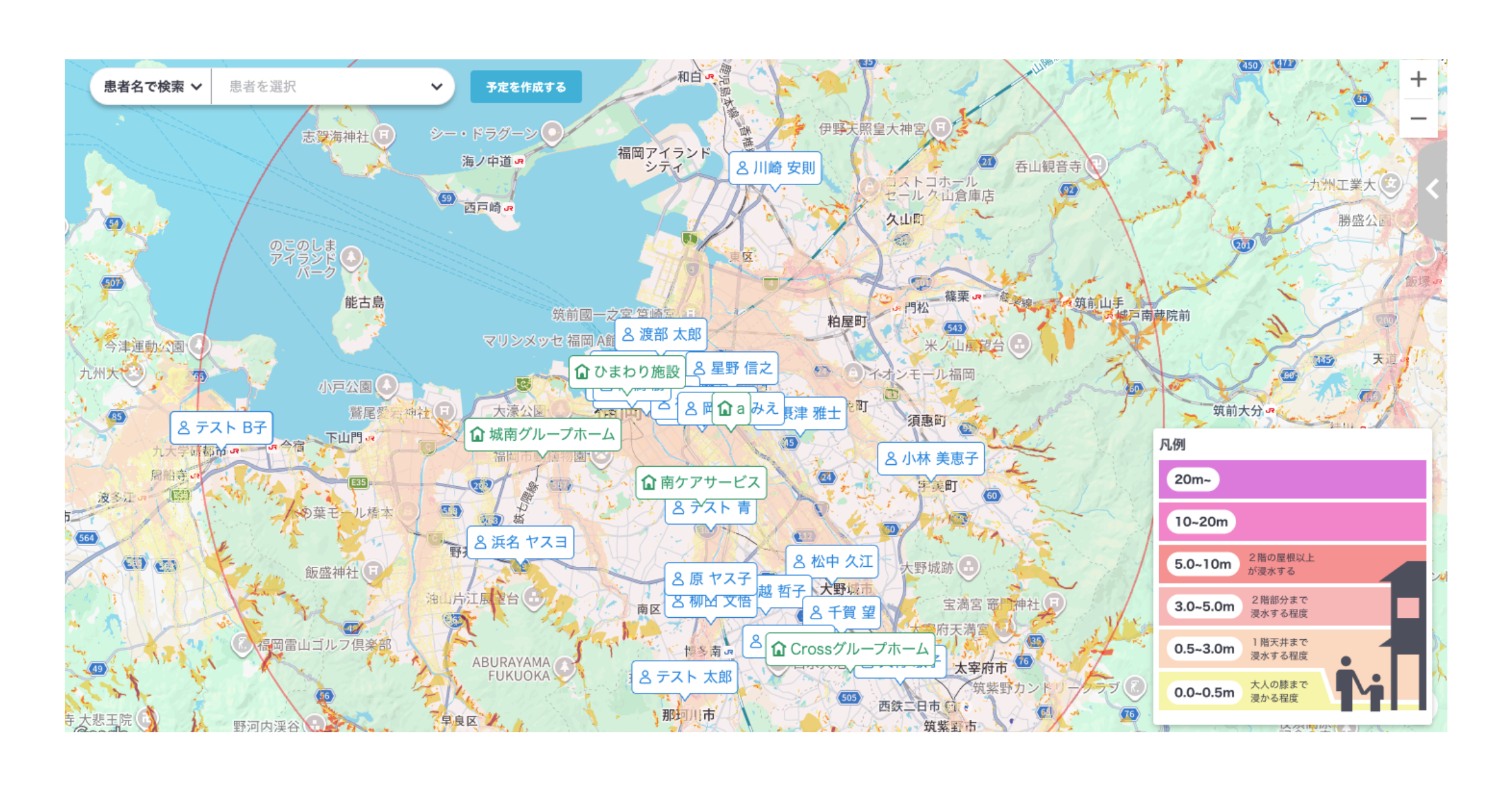Select patient marker 川崎 安則
1512x791 pixels.
click(x=775, y=168)
